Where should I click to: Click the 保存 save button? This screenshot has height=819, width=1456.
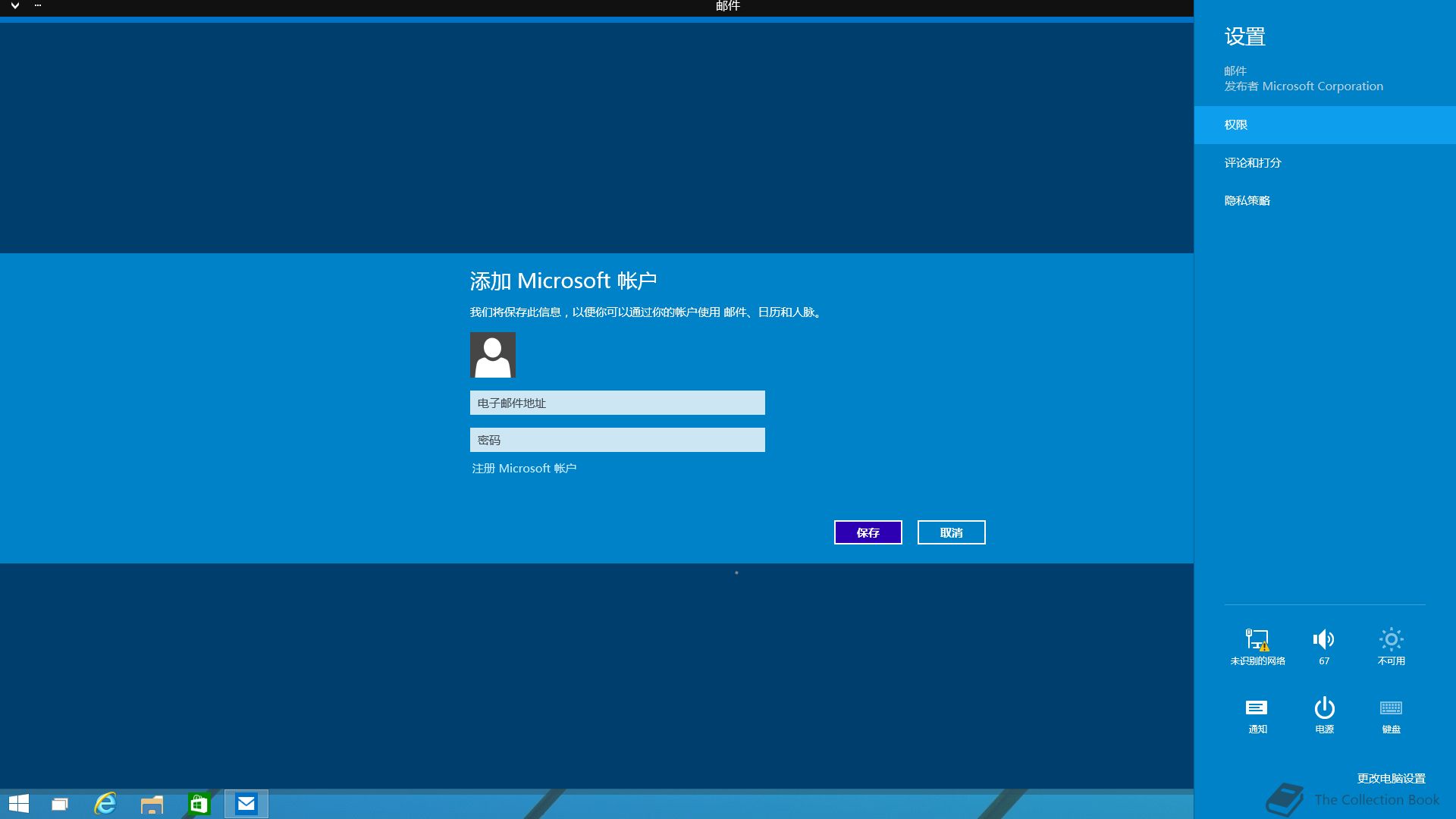[868, 532]
